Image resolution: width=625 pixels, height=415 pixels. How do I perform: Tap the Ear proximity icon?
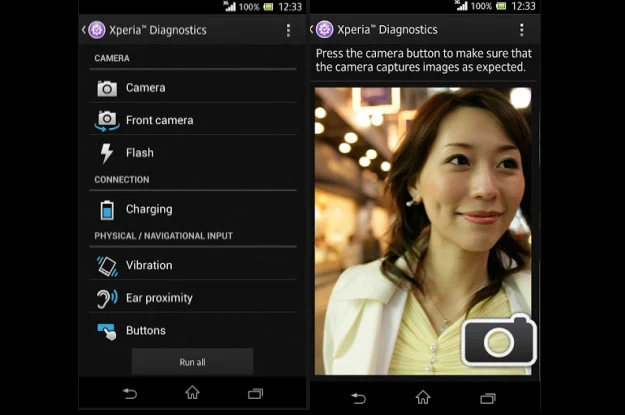click(x=107, y=299)
